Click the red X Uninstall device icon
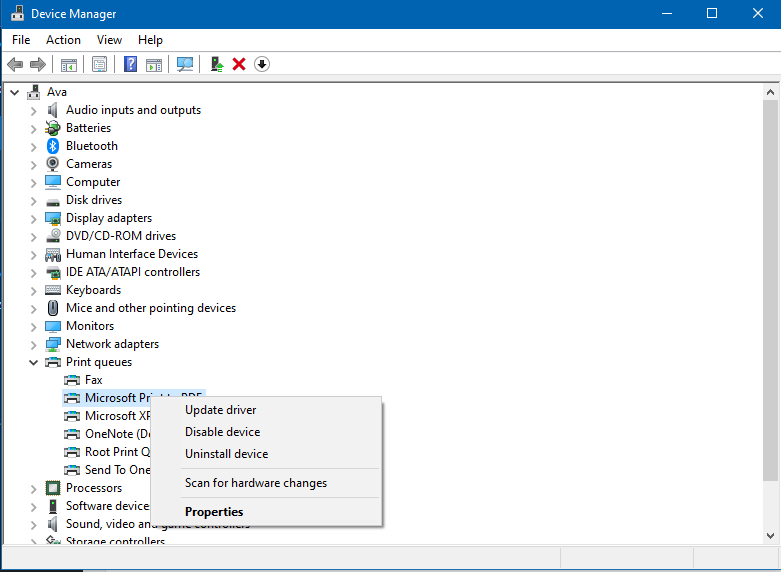Screen dimensions: 781x572 [239, 64]
